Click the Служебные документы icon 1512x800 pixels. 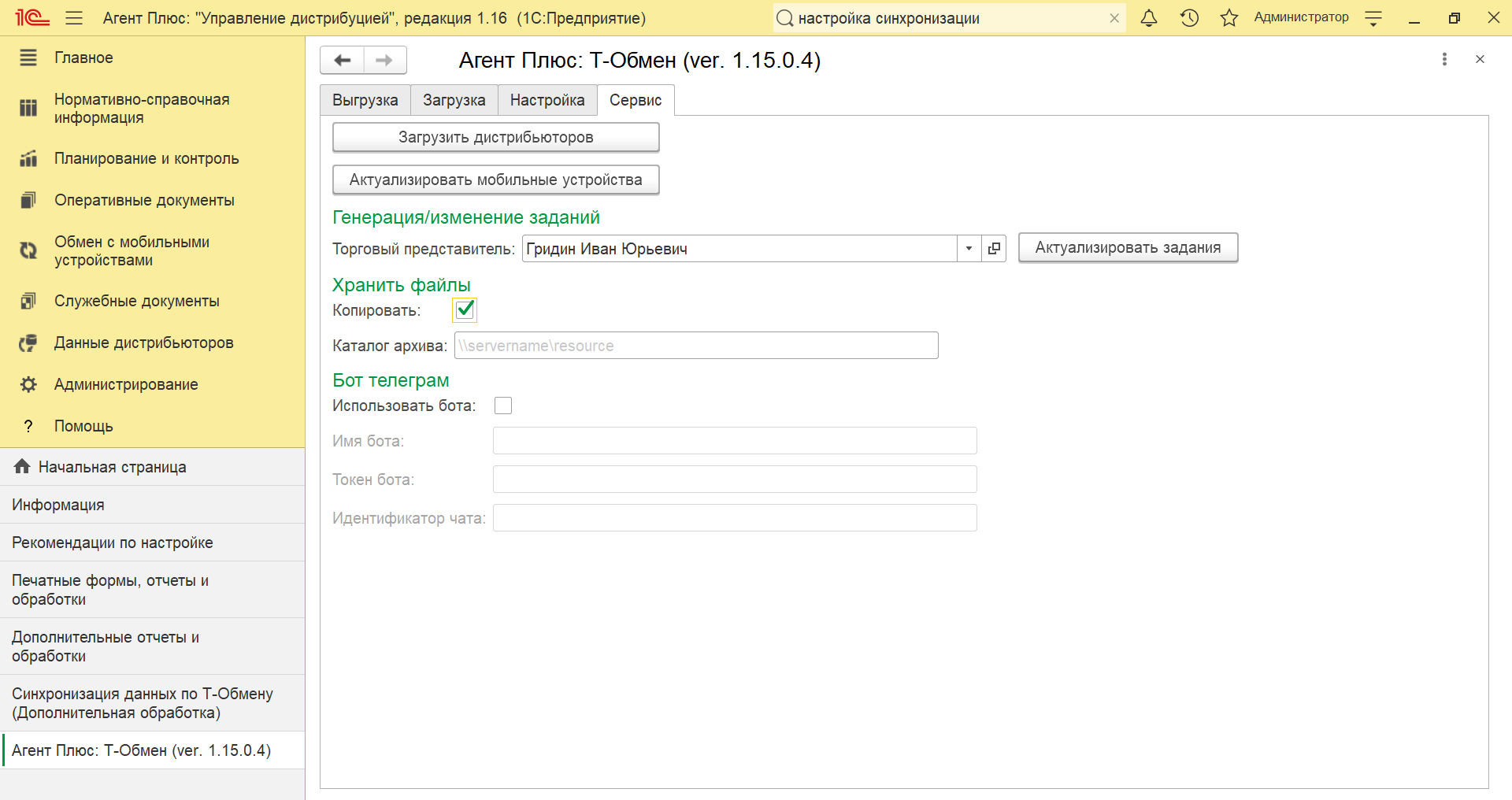[x=28, y=301]
